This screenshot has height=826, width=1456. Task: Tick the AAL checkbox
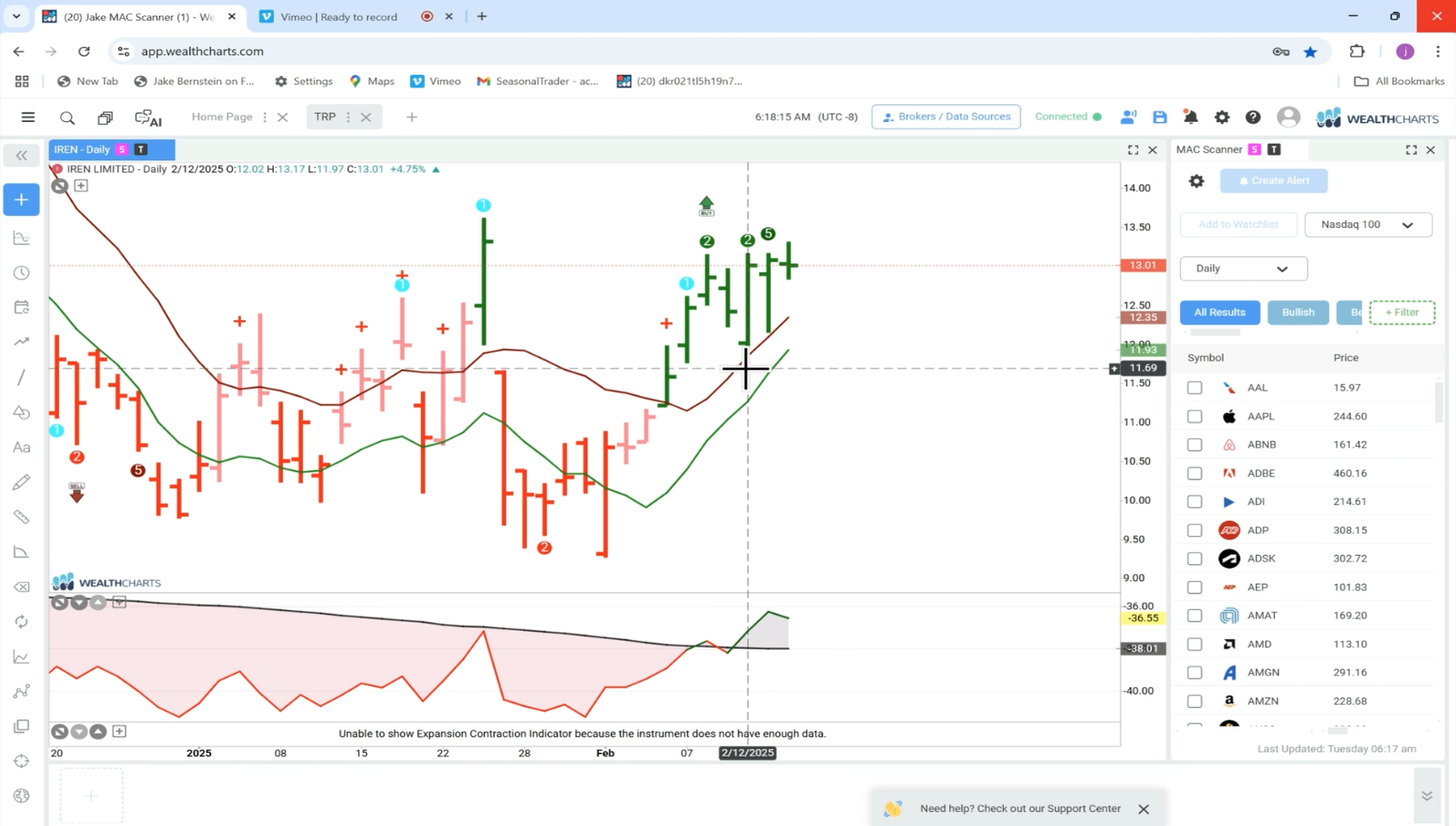pos(1194,388)
